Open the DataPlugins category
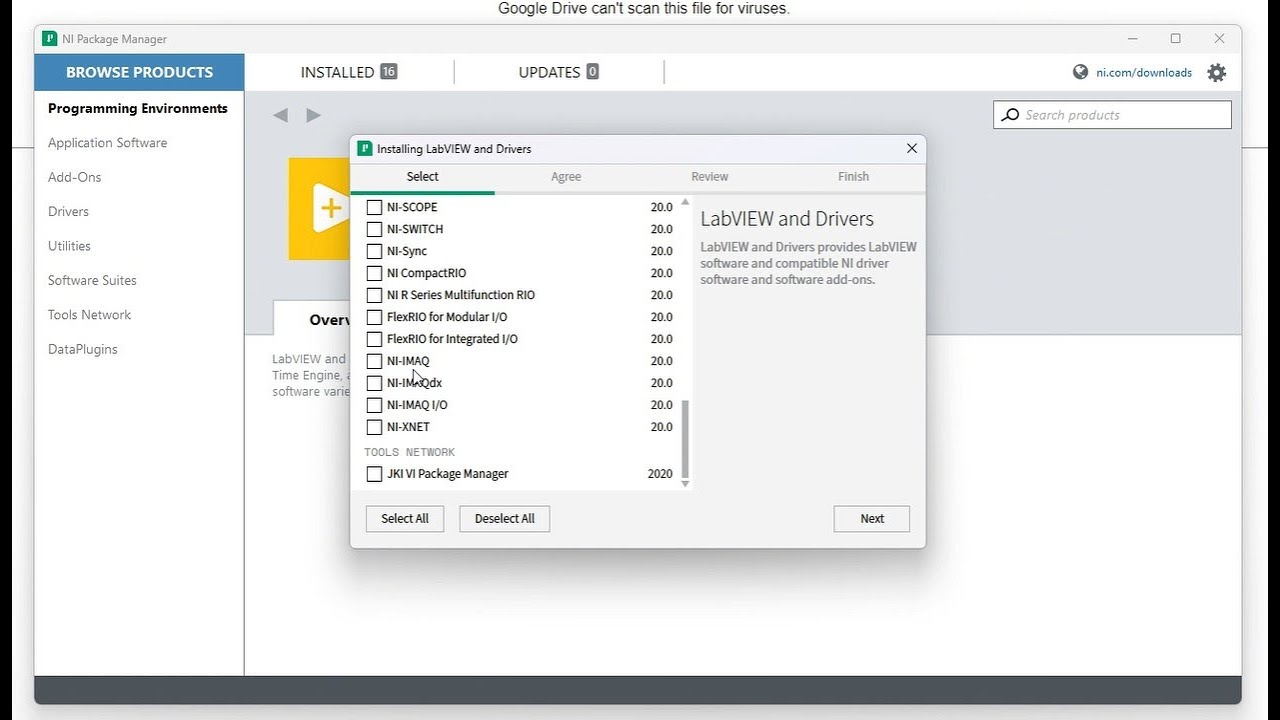The height and width of the screenshot is (720, 1280). (x=83, y=349)
